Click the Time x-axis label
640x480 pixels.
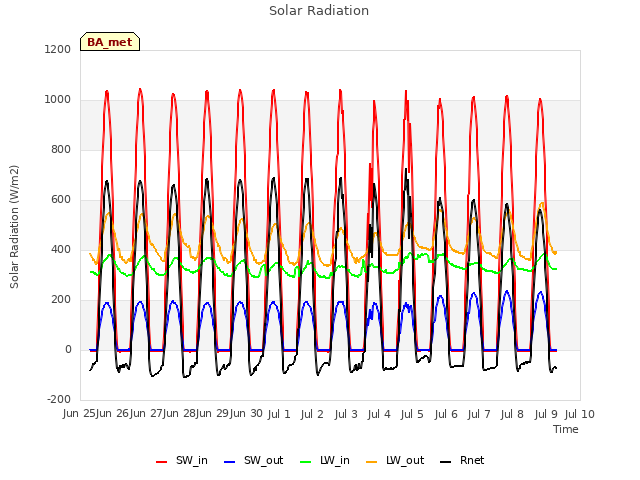(566, 429)
